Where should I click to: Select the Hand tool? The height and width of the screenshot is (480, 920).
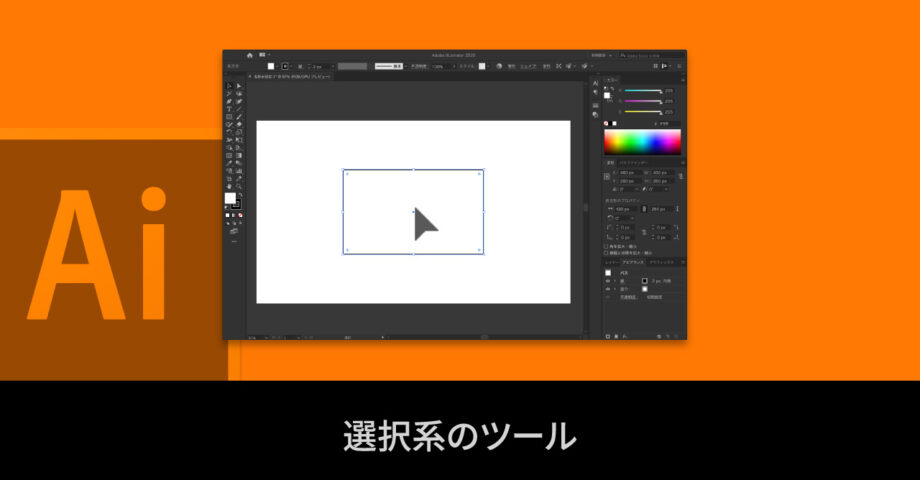[x=229, y=186]
